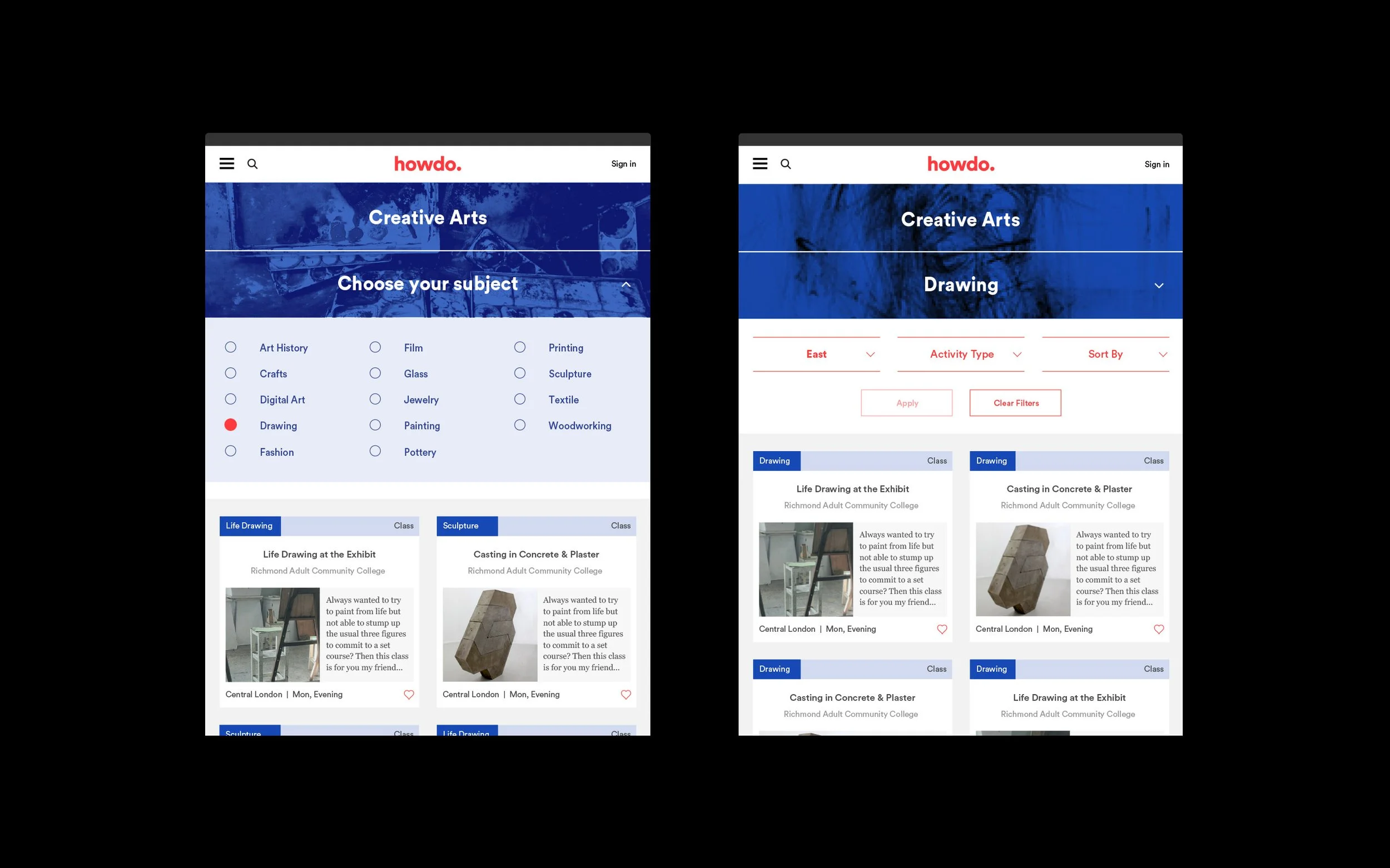Select the Art History radio button
The width and height of the screenshot is (1390, 868).
pos(230,347)
